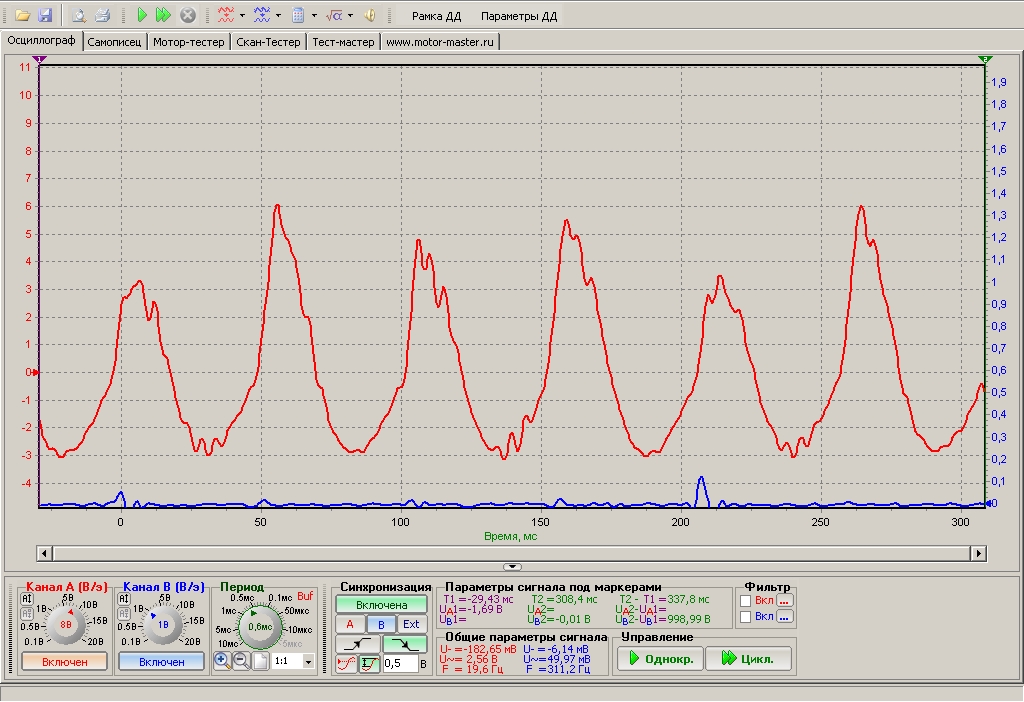Open the calculator tool icon
Image resolution: width=1024 pixels, height=702 pixels.
(298, 15)
